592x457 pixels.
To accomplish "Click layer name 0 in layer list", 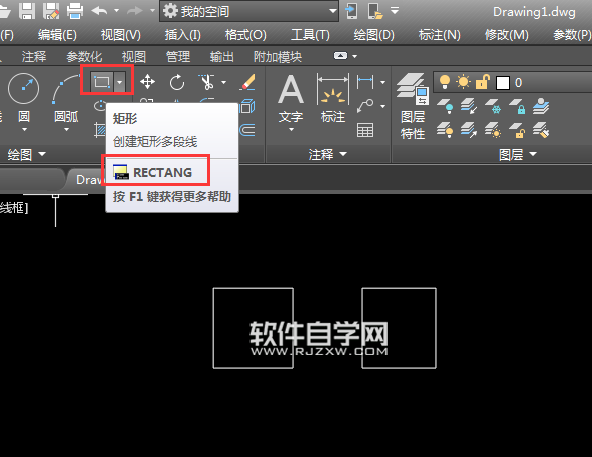I will pos(518,83).
